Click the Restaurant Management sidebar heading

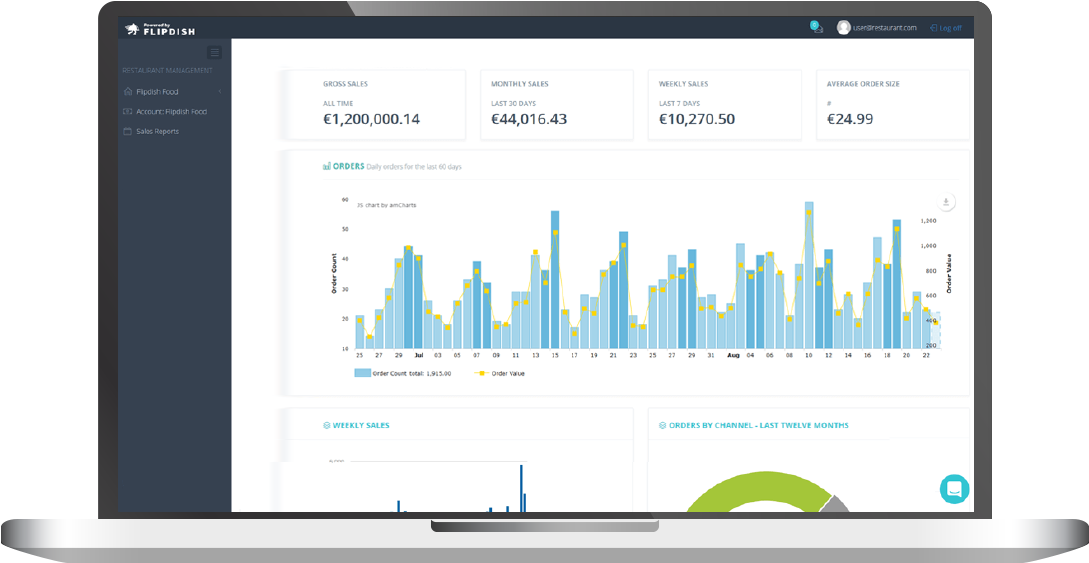coord(167,70)
